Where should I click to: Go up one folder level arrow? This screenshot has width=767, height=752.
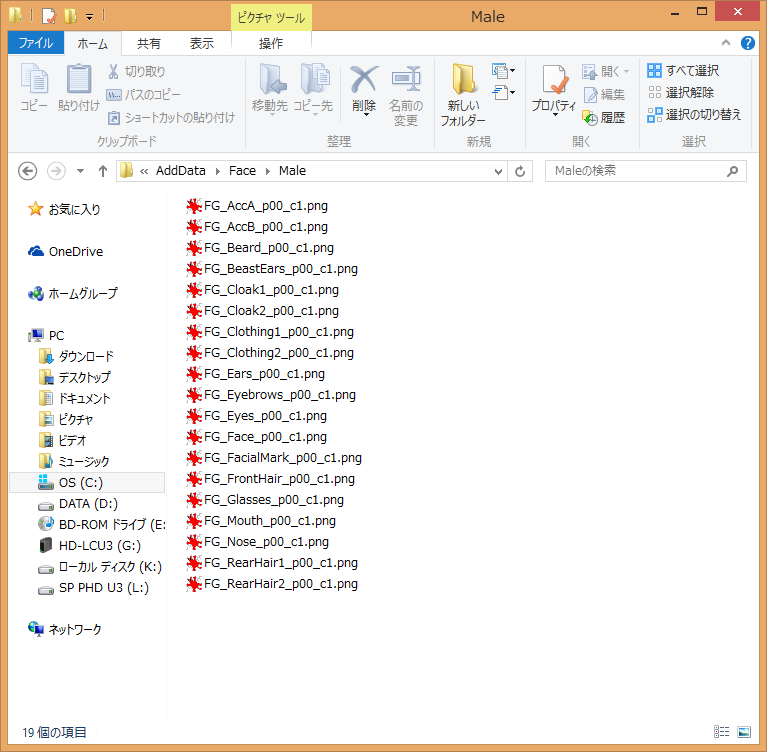click(103, 171)
